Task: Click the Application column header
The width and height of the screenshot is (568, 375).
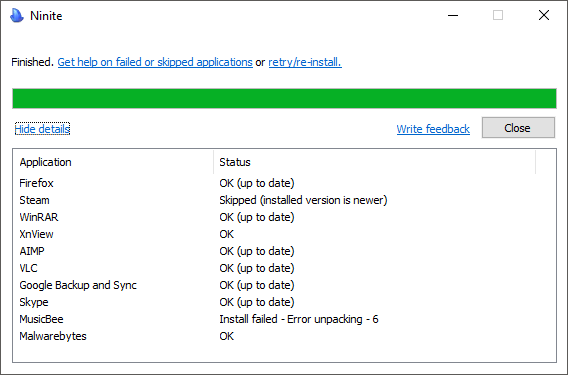Action: pyautogui.click(x=113, y=162)
